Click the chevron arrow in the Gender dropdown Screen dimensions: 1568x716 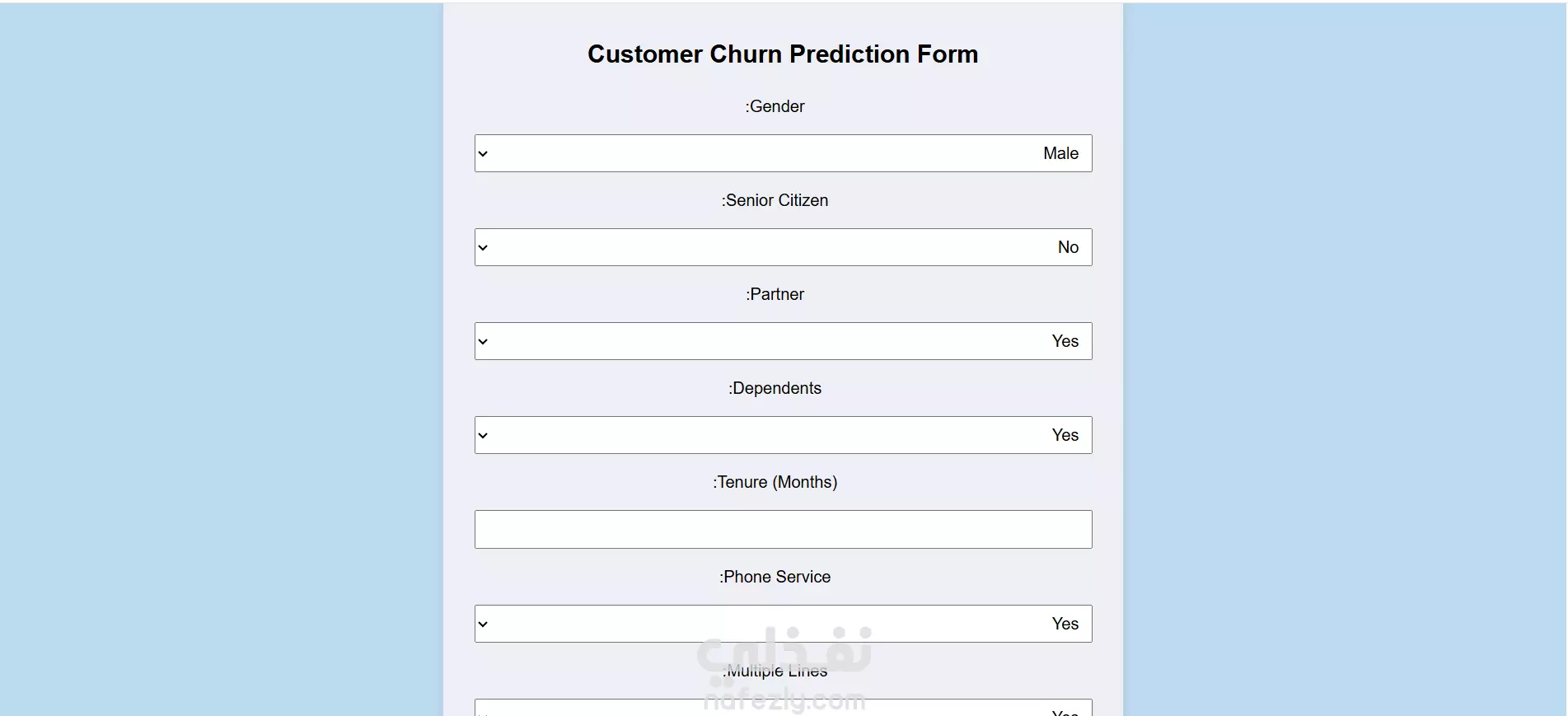(484, 154)
